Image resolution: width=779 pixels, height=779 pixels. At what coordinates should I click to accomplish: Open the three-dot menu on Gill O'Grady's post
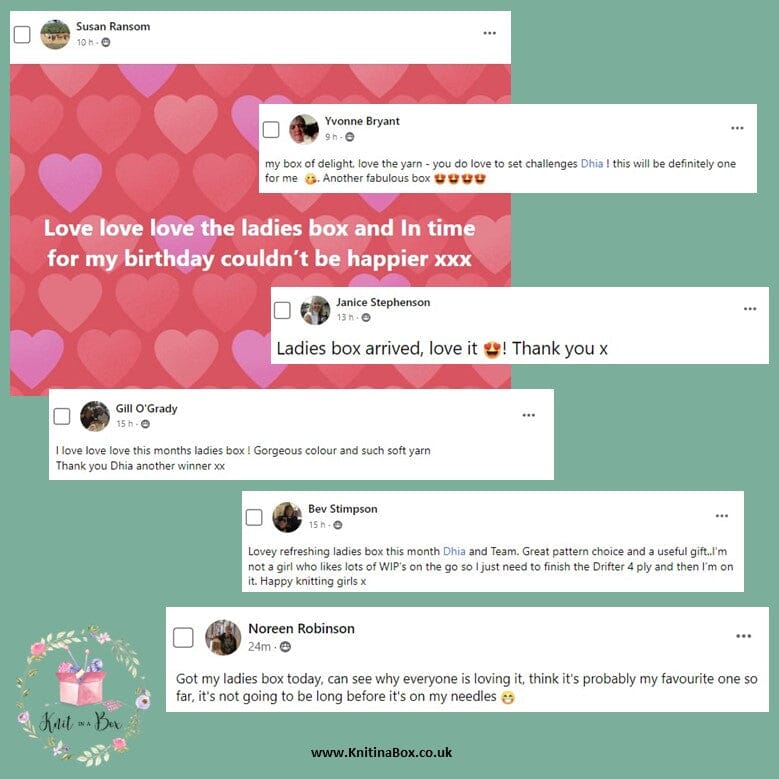pyautogui.click(x=529, y=415)
